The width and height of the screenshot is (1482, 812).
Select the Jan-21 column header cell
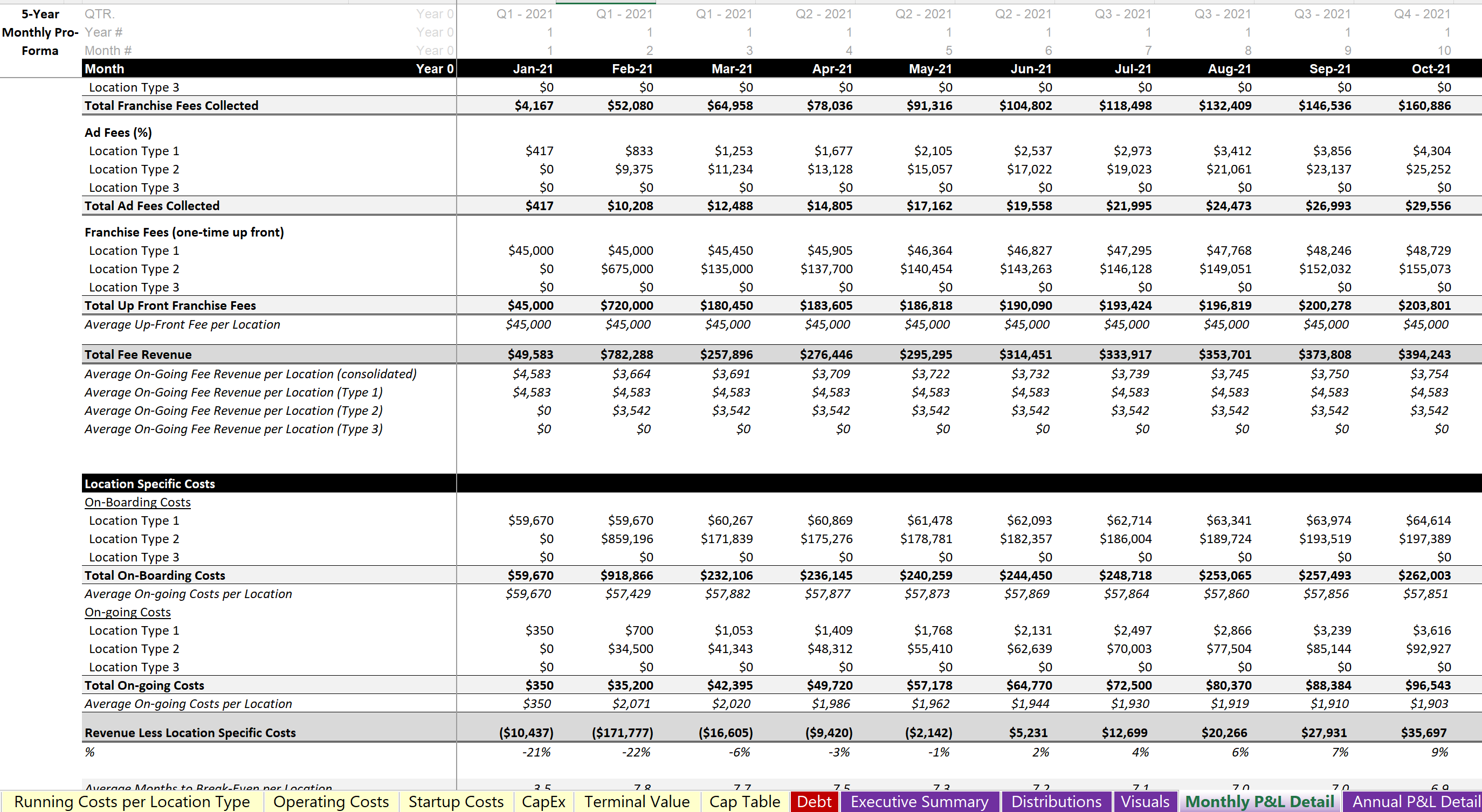click(x=533, y=69)
